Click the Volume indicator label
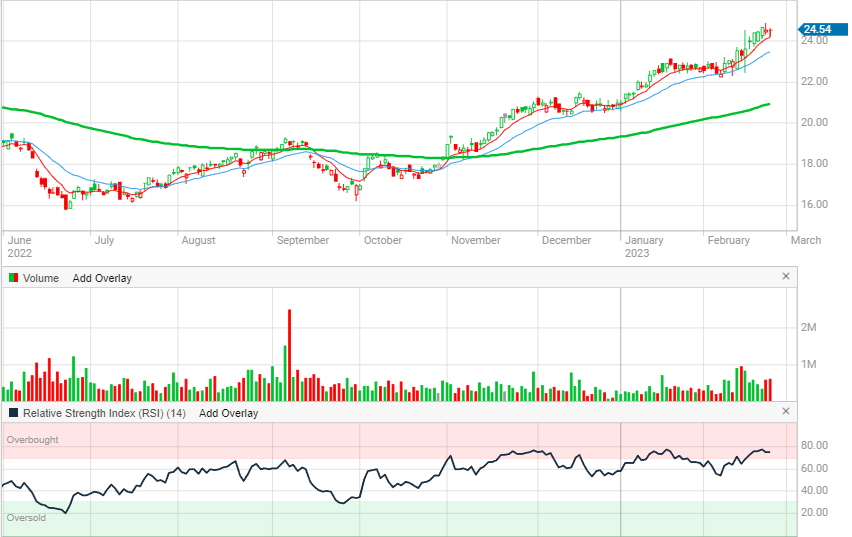Viewport: 852px width, 537px height. click(41, 278)
